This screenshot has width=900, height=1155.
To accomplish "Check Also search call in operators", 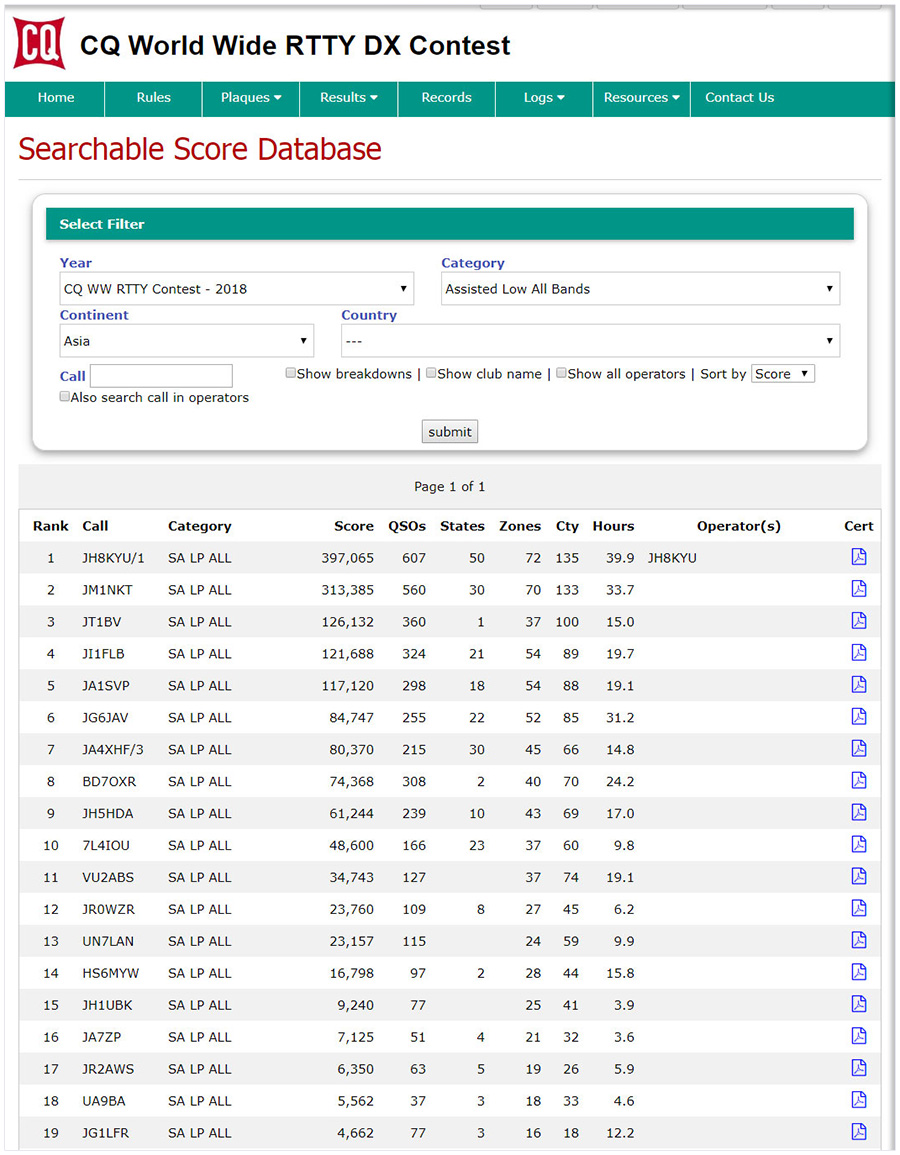I will pos(65,397).
